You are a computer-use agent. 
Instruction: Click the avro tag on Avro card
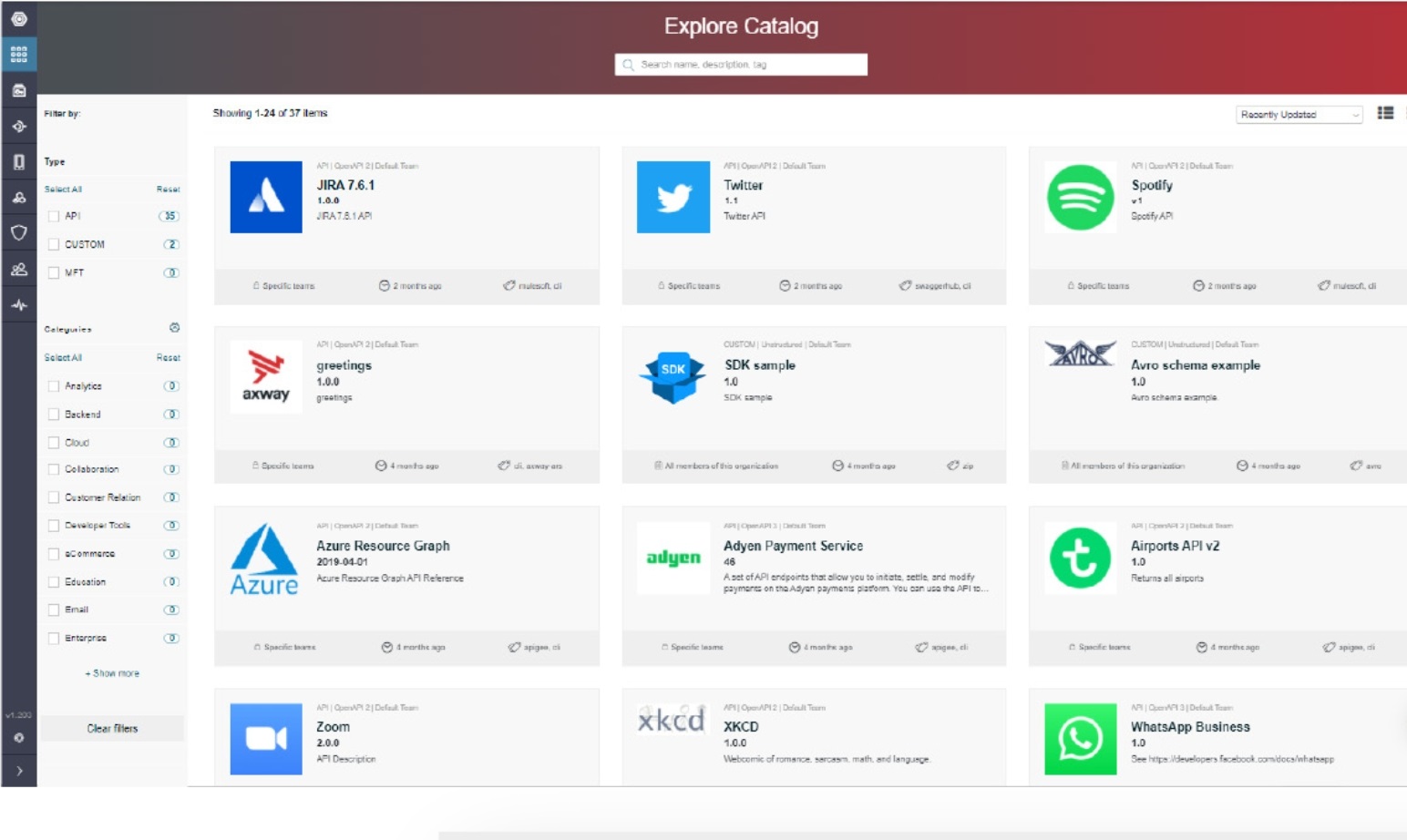(1366, 466)
